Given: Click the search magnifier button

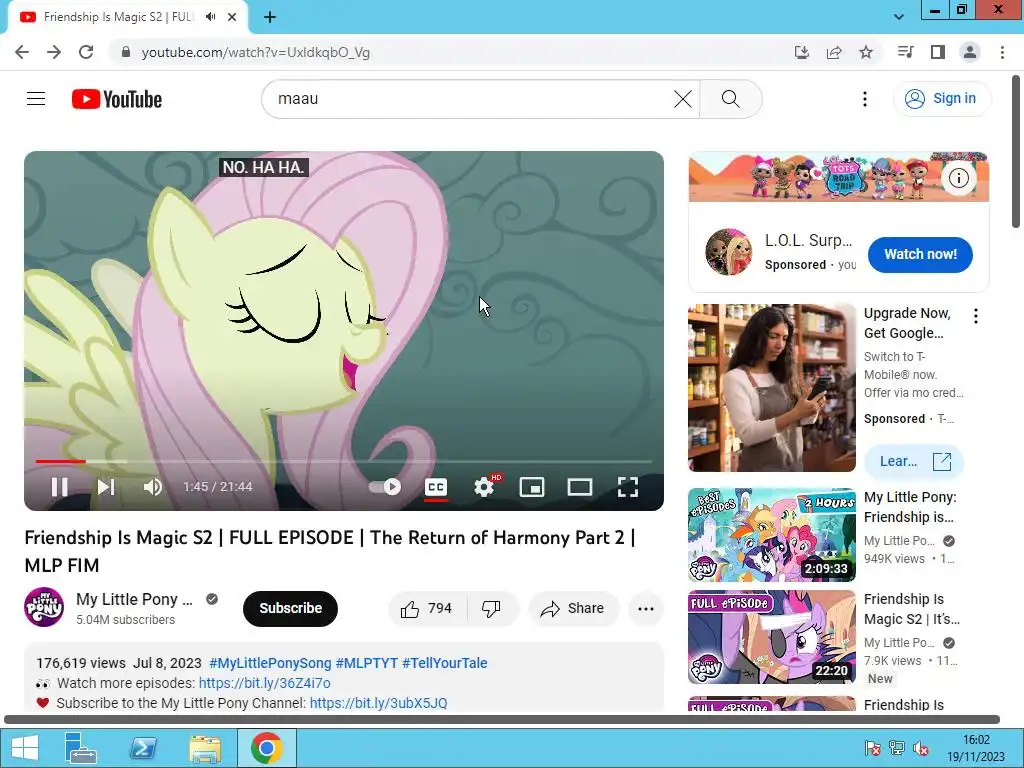Looking at the screenshot, I should click(x=731, y=99).
